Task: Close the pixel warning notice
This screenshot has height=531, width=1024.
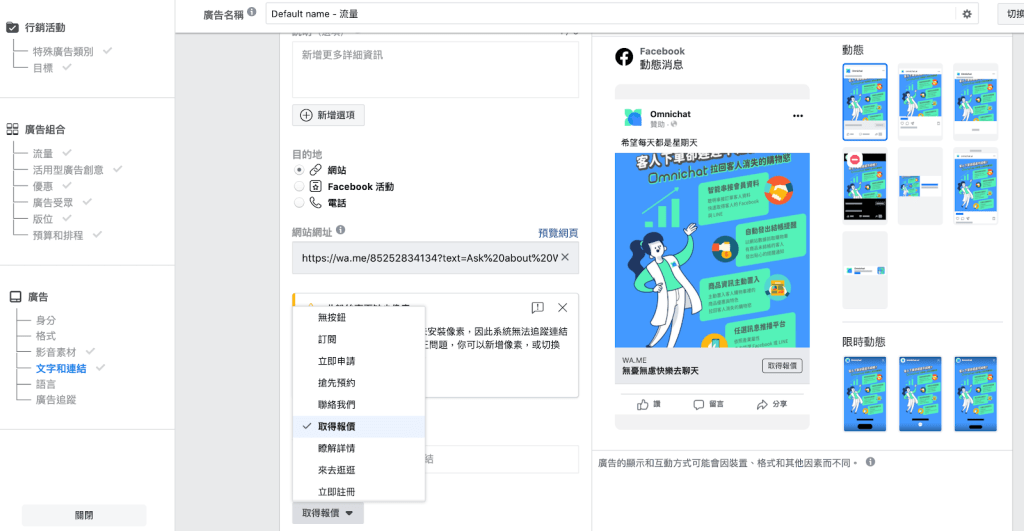Action: pos(562,307)
